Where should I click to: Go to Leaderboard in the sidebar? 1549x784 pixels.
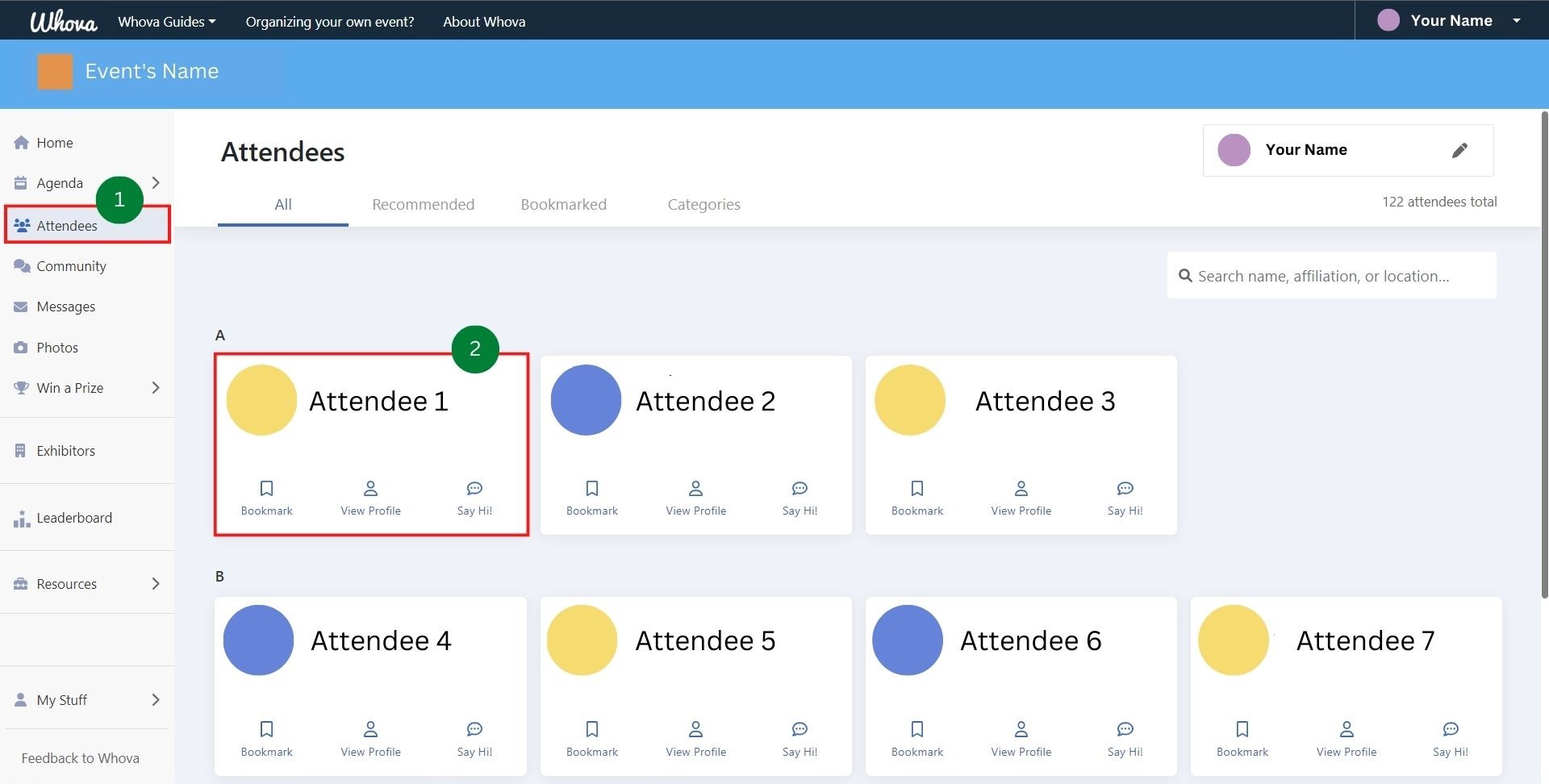73,518
